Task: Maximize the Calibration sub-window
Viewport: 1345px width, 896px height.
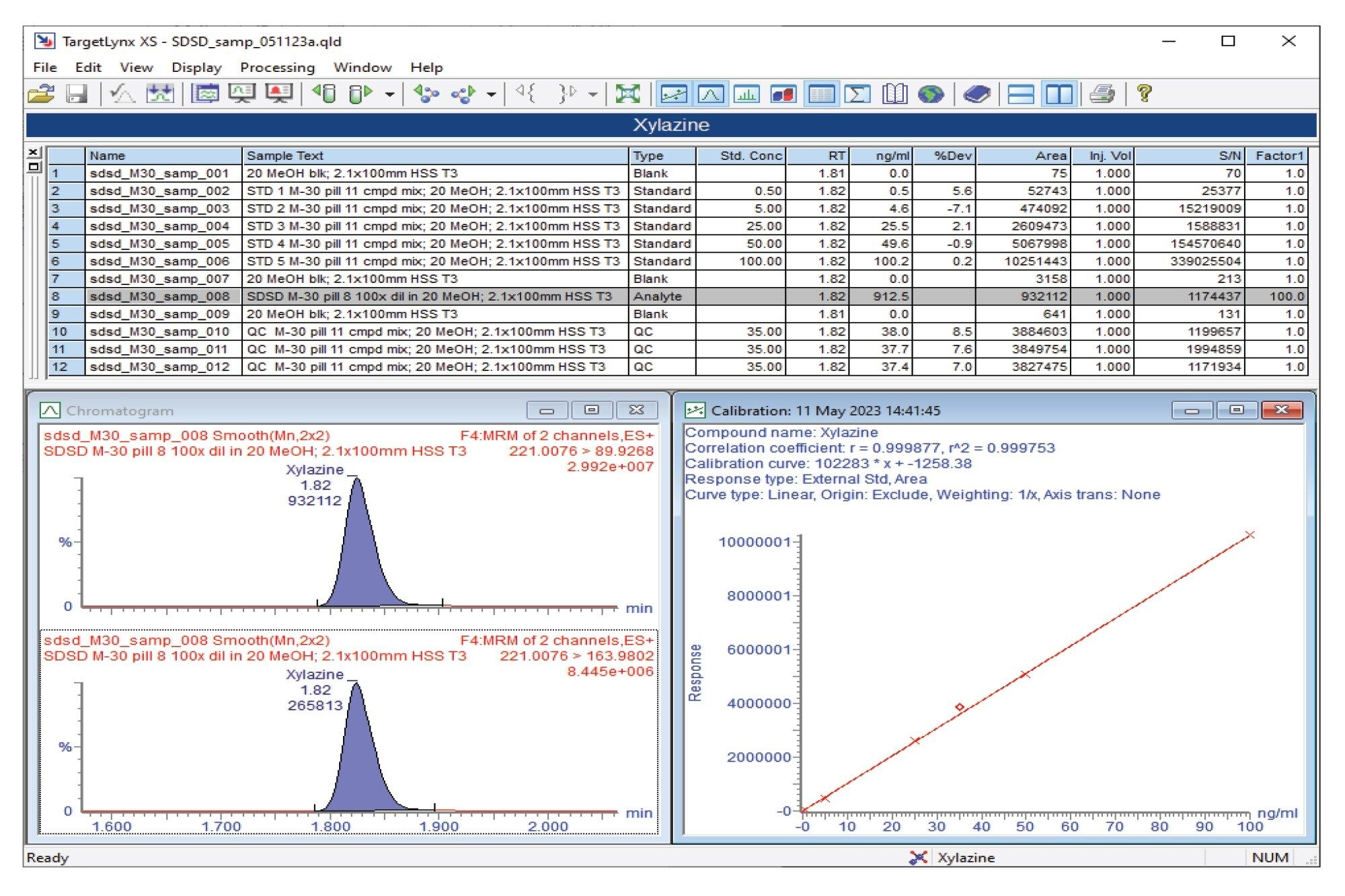Action: (x=1236, y=410)
